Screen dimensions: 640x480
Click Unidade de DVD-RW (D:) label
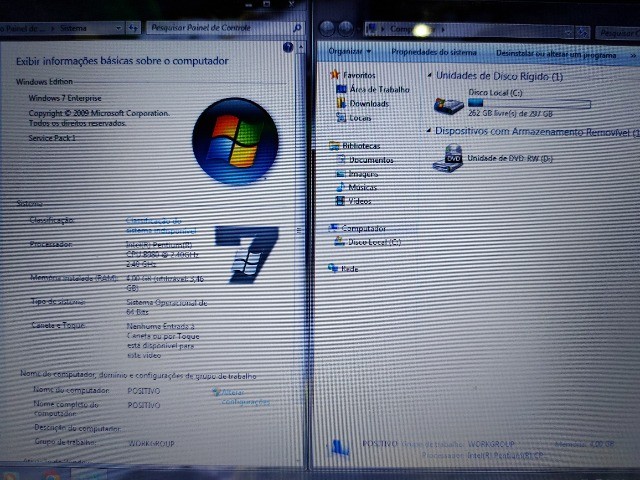point(510,158)
